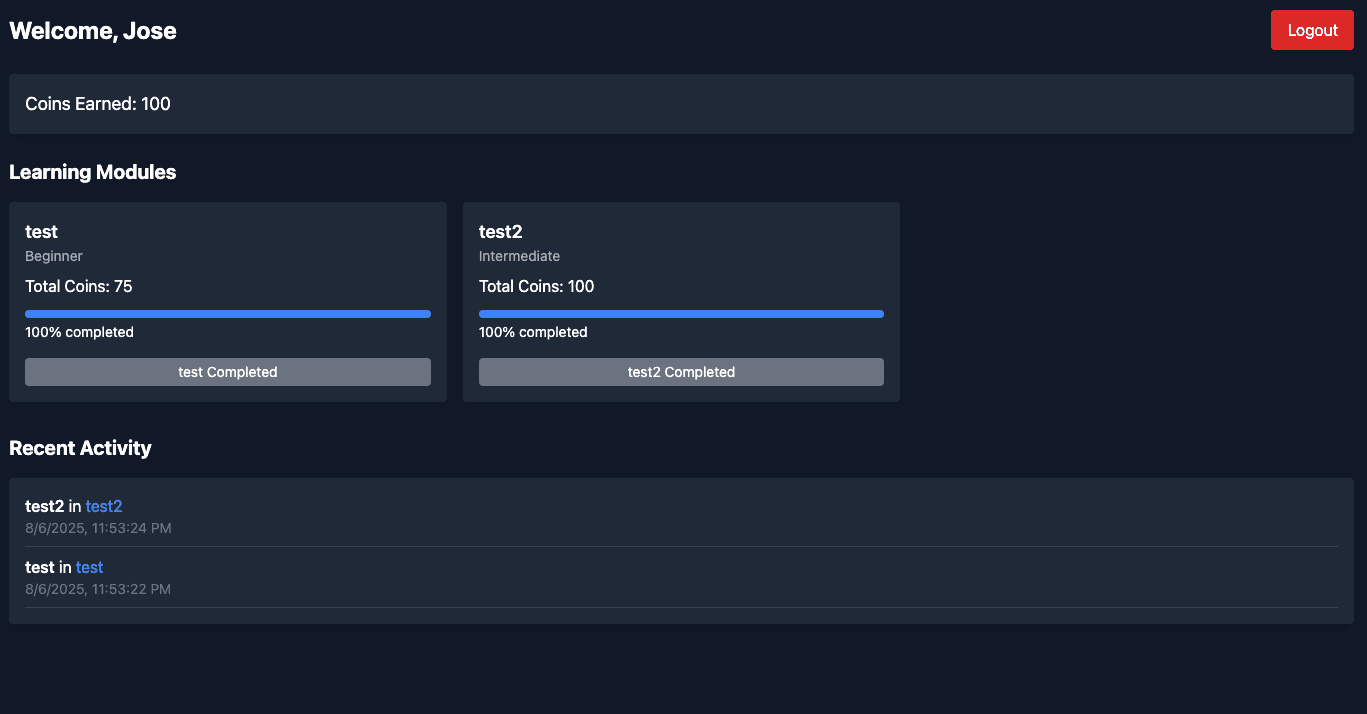
Task: Select the Intermediate difficulty label on test2
Action: pos(519,256)
